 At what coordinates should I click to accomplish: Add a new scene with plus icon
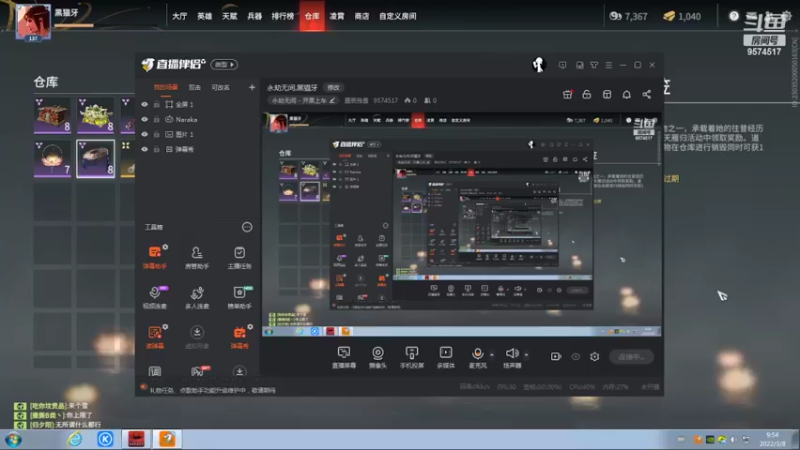pos(252,87)
